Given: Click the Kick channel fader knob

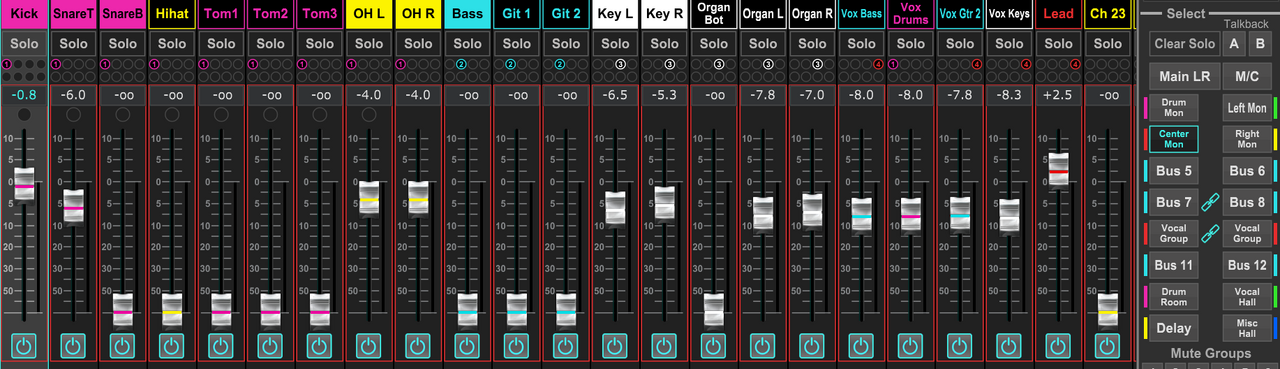Looking at the screenshot, I should [24, 184].
